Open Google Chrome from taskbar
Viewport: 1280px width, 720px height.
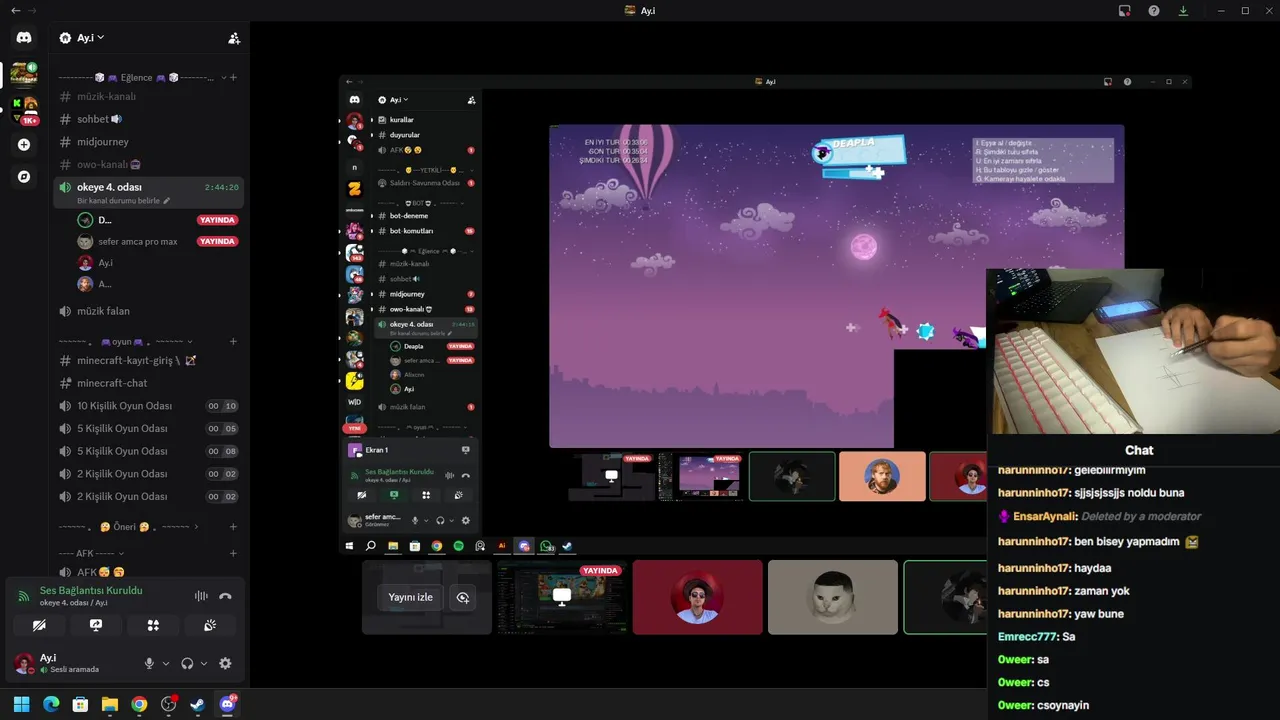coord(139,704)
